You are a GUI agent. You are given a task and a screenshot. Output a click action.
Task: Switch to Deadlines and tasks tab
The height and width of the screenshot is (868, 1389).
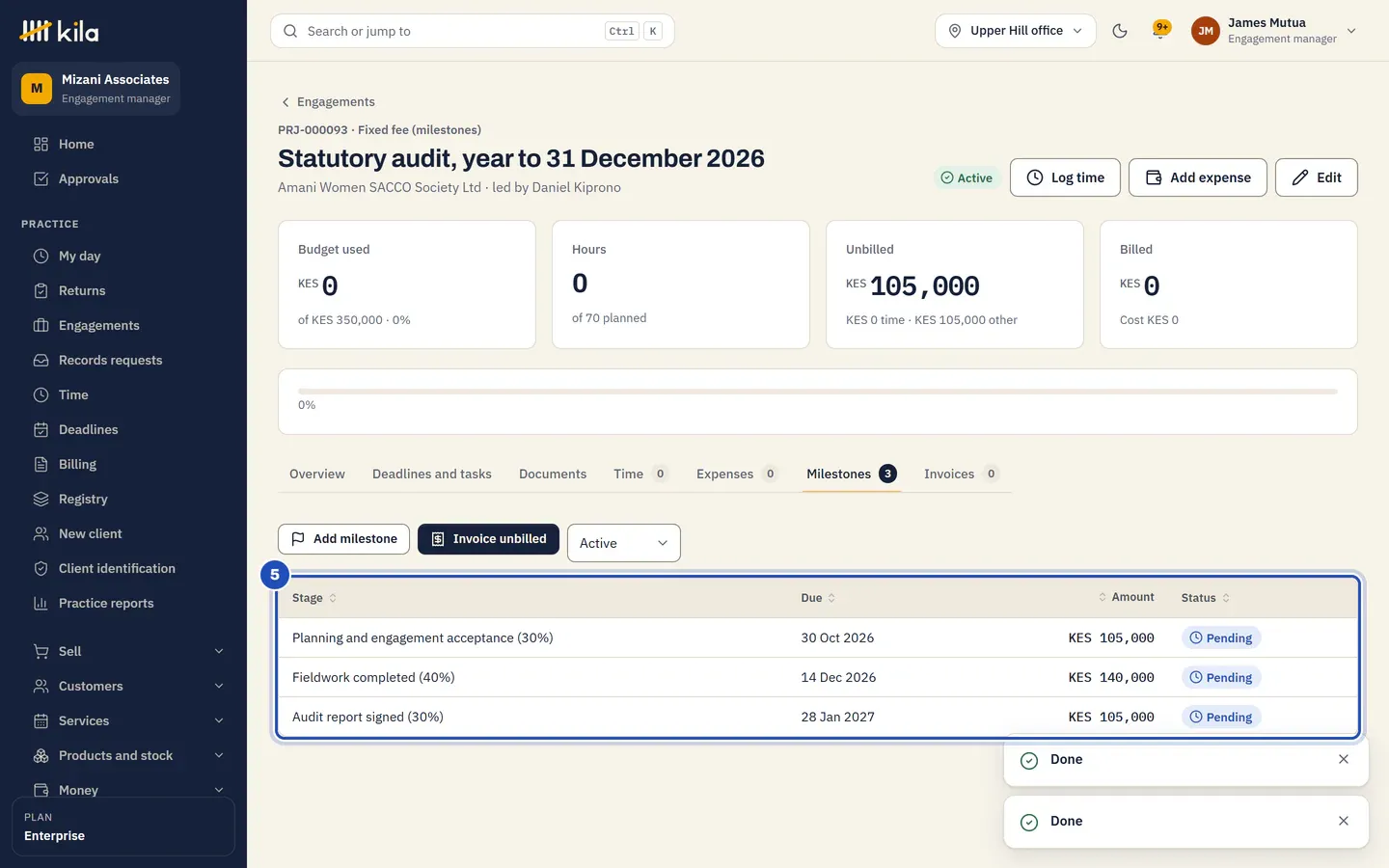(432, 474)
